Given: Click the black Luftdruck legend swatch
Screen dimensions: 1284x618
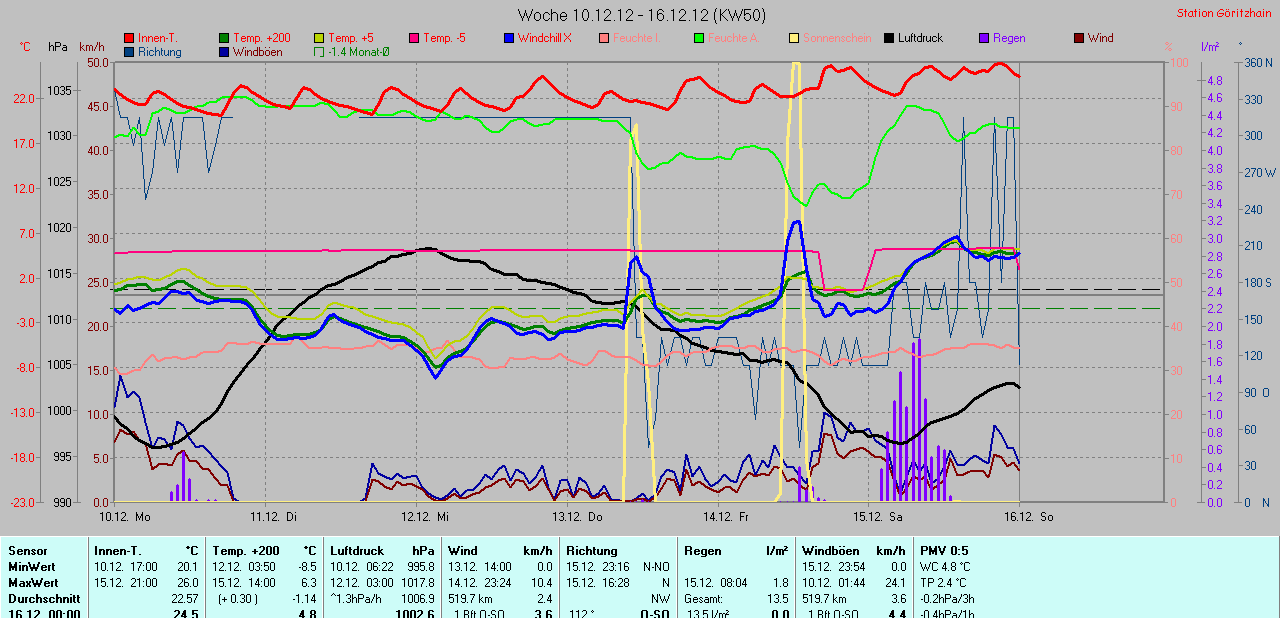Looking at the screenshot, I should [889, 38].
